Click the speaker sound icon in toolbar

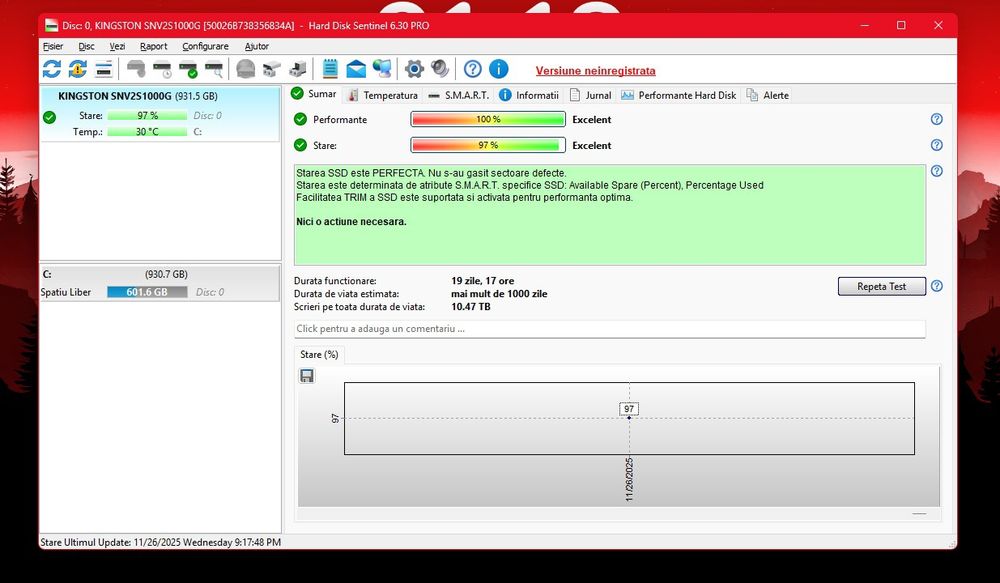pos(440,69)
